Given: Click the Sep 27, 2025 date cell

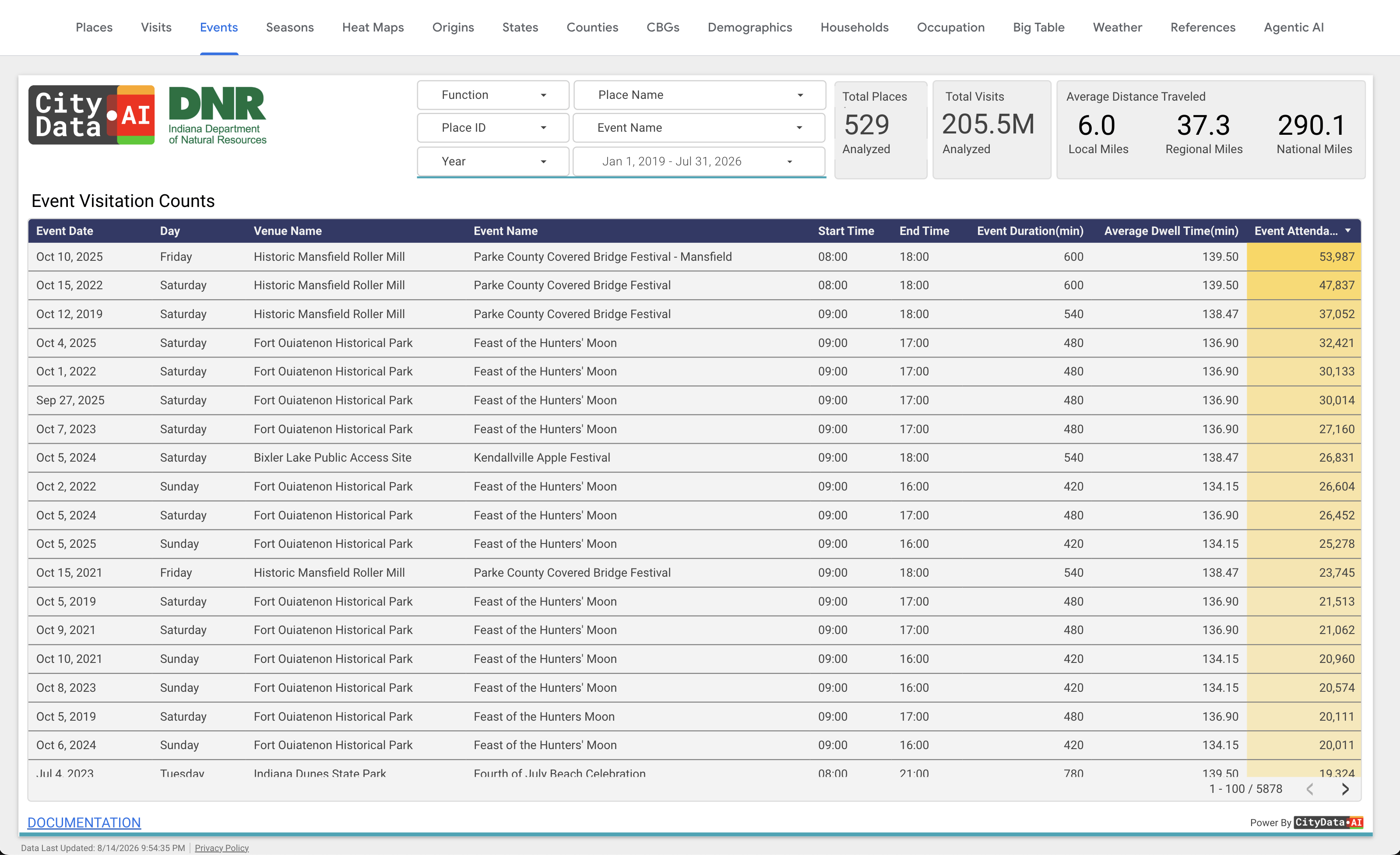Looking at the screenshot, I should 70,400.
